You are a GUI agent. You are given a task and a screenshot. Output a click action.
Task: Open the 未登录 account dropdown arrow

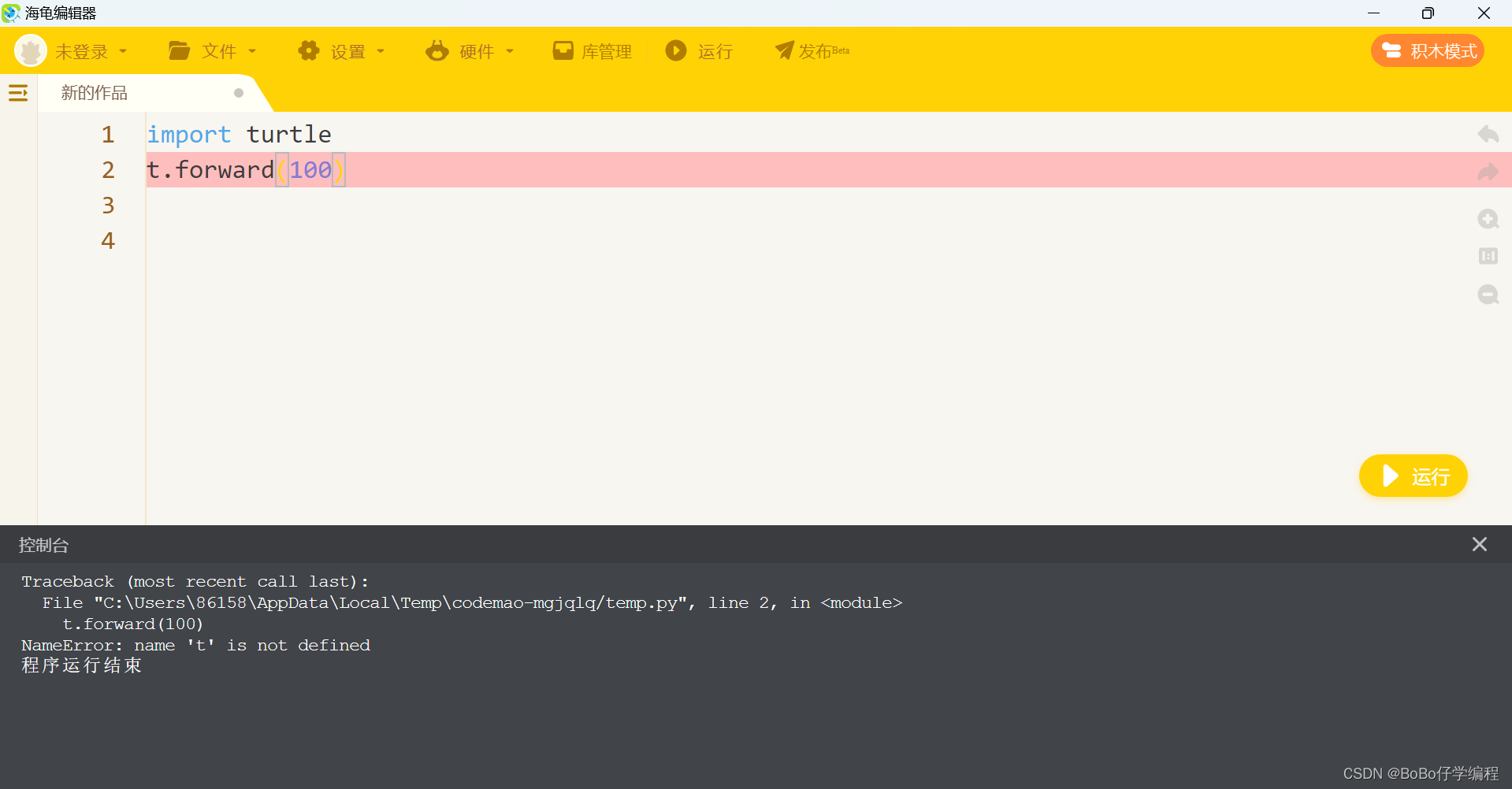pyautogui.click(x=123, y=51)
